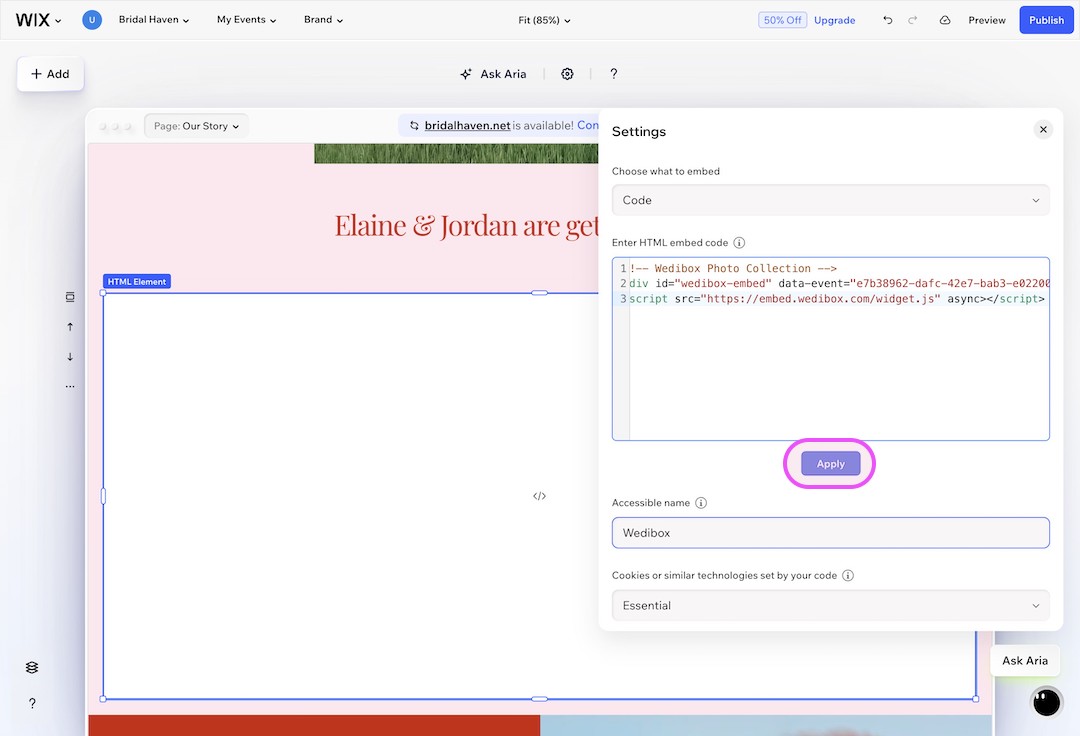Screen dimensions: 1080x736
Task: Open Editor settings via the gear icon
Action: [x=567, y=73]
